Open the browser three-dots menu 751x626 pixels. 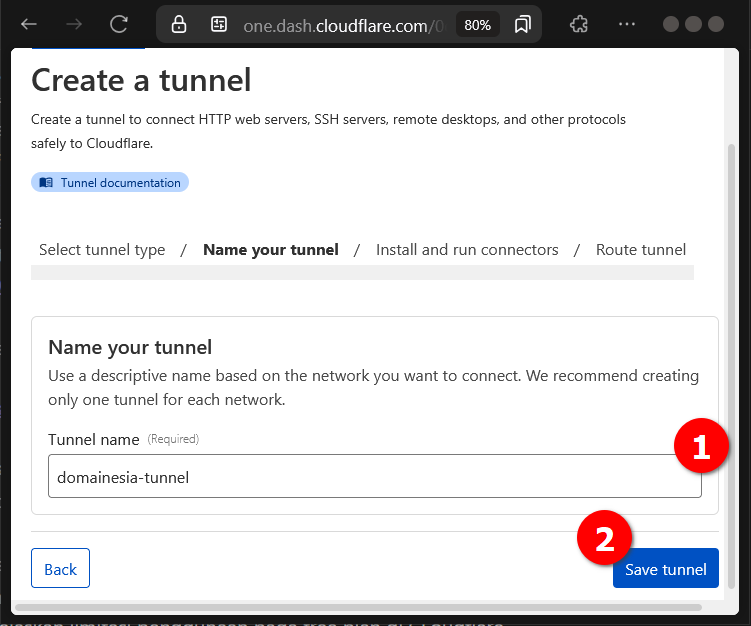coord(626,24)
